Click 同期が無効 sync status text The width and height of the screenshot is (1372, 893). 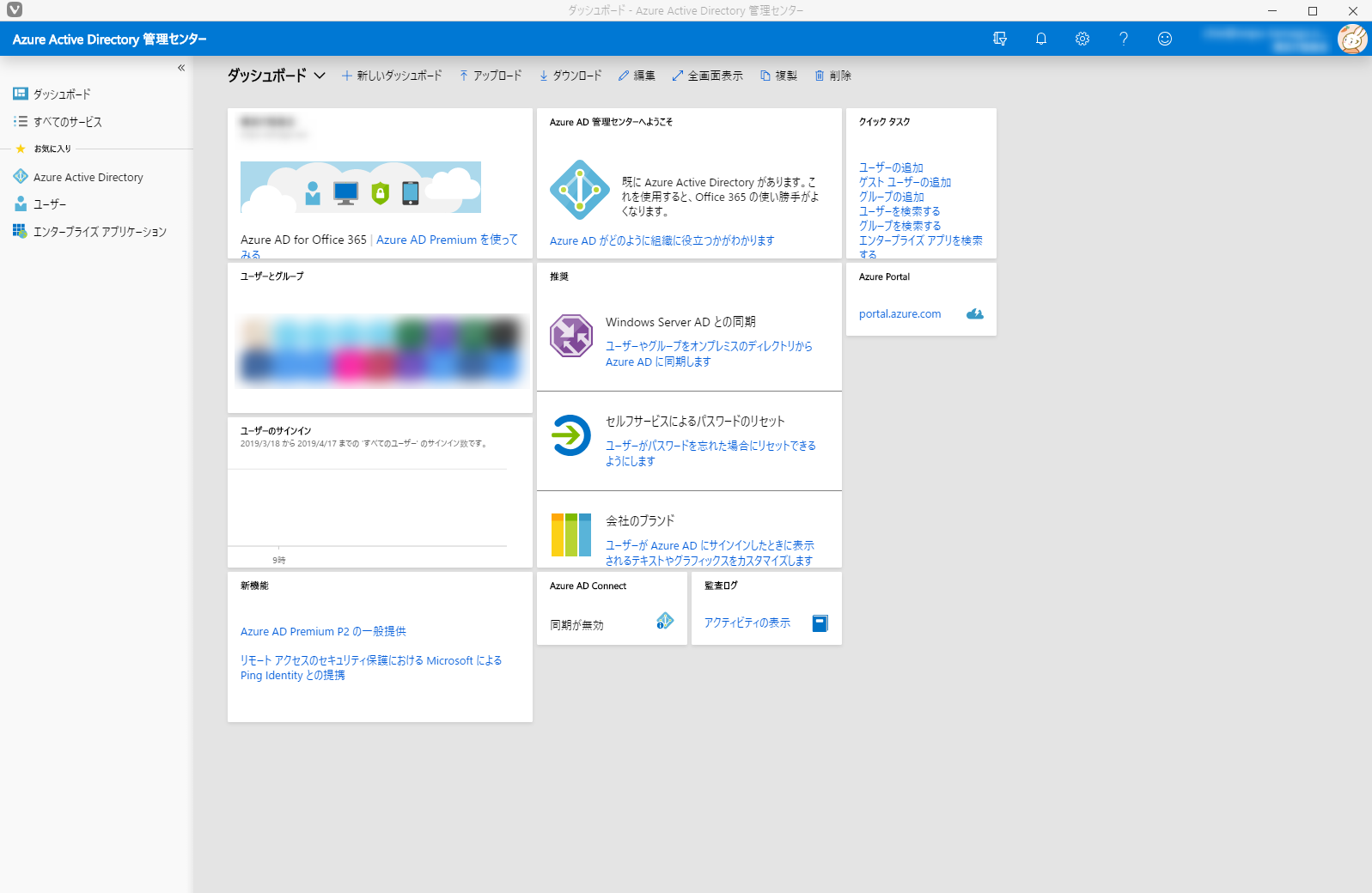pos(576,625)
